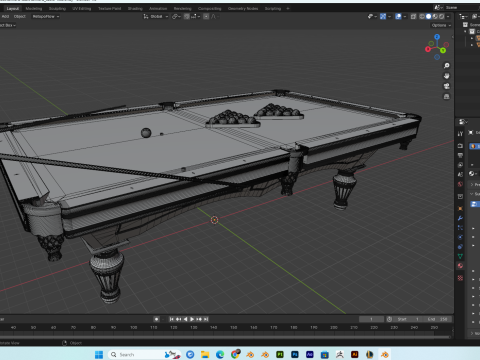Click the red X axis on the navigation gizmo
Image resolution: width=480 pixels, height=360 pixels.
pyautogui.click(x=428, y=49)
